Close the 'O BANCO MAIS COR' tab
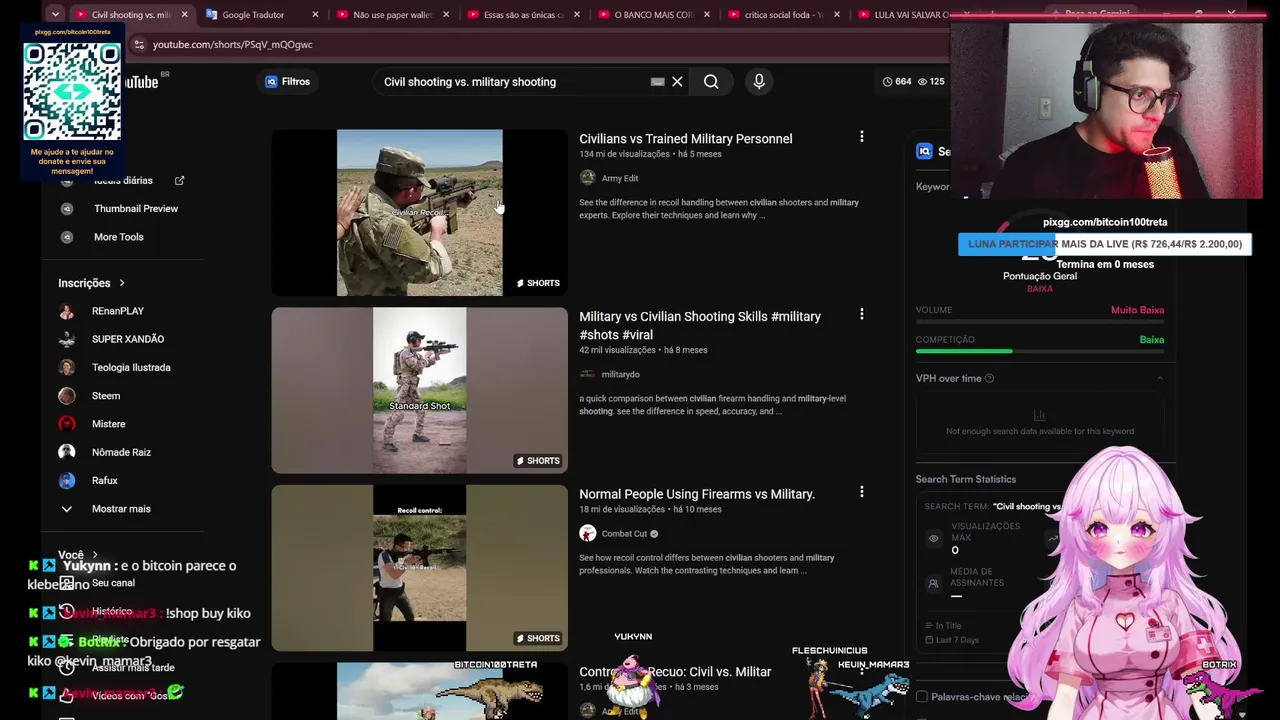The height and width of the screenshot is (720, 1280). (707, 15)
